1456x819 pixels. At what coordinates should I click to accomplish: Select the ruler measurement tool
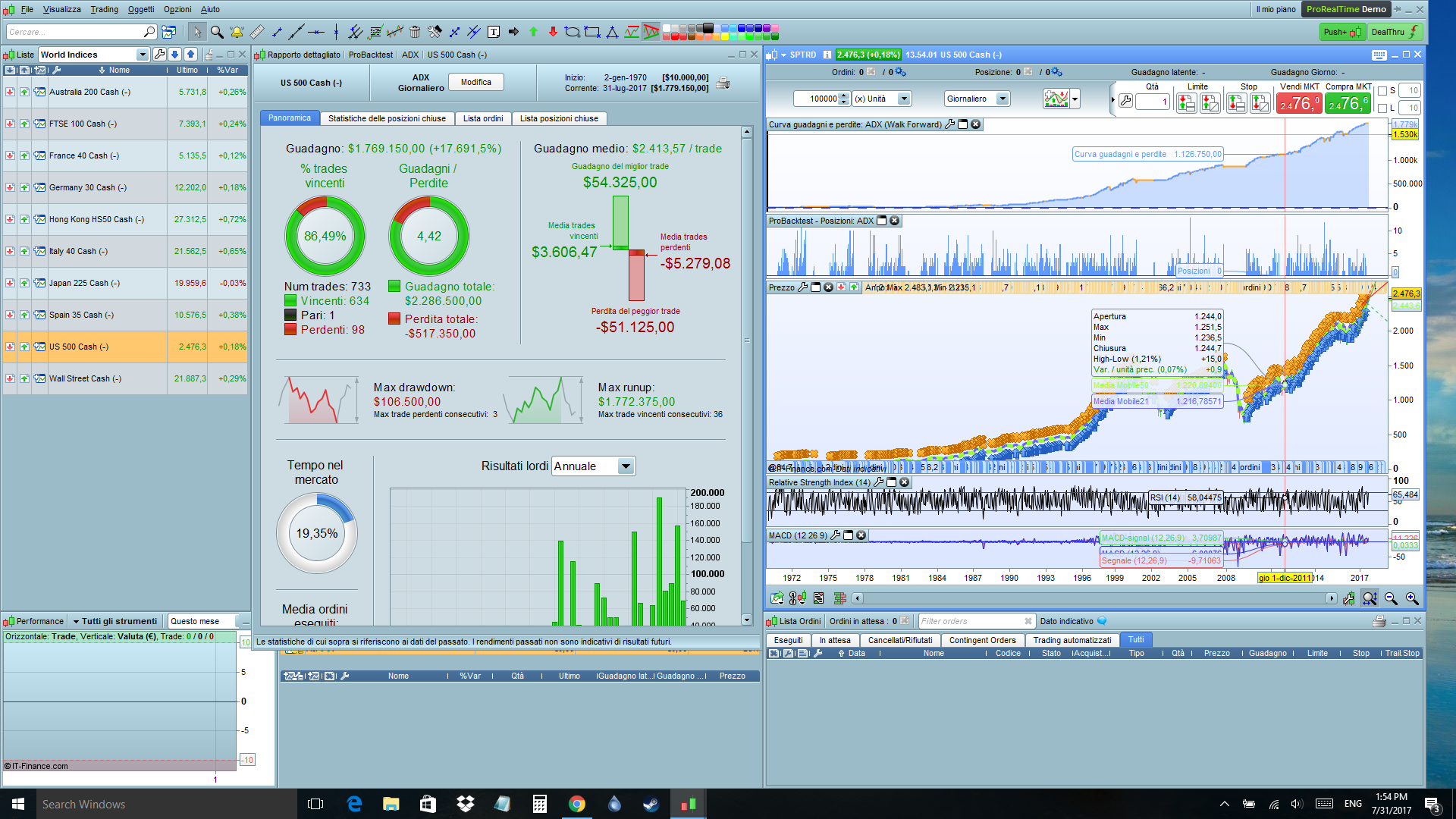[x=257, y=32]
